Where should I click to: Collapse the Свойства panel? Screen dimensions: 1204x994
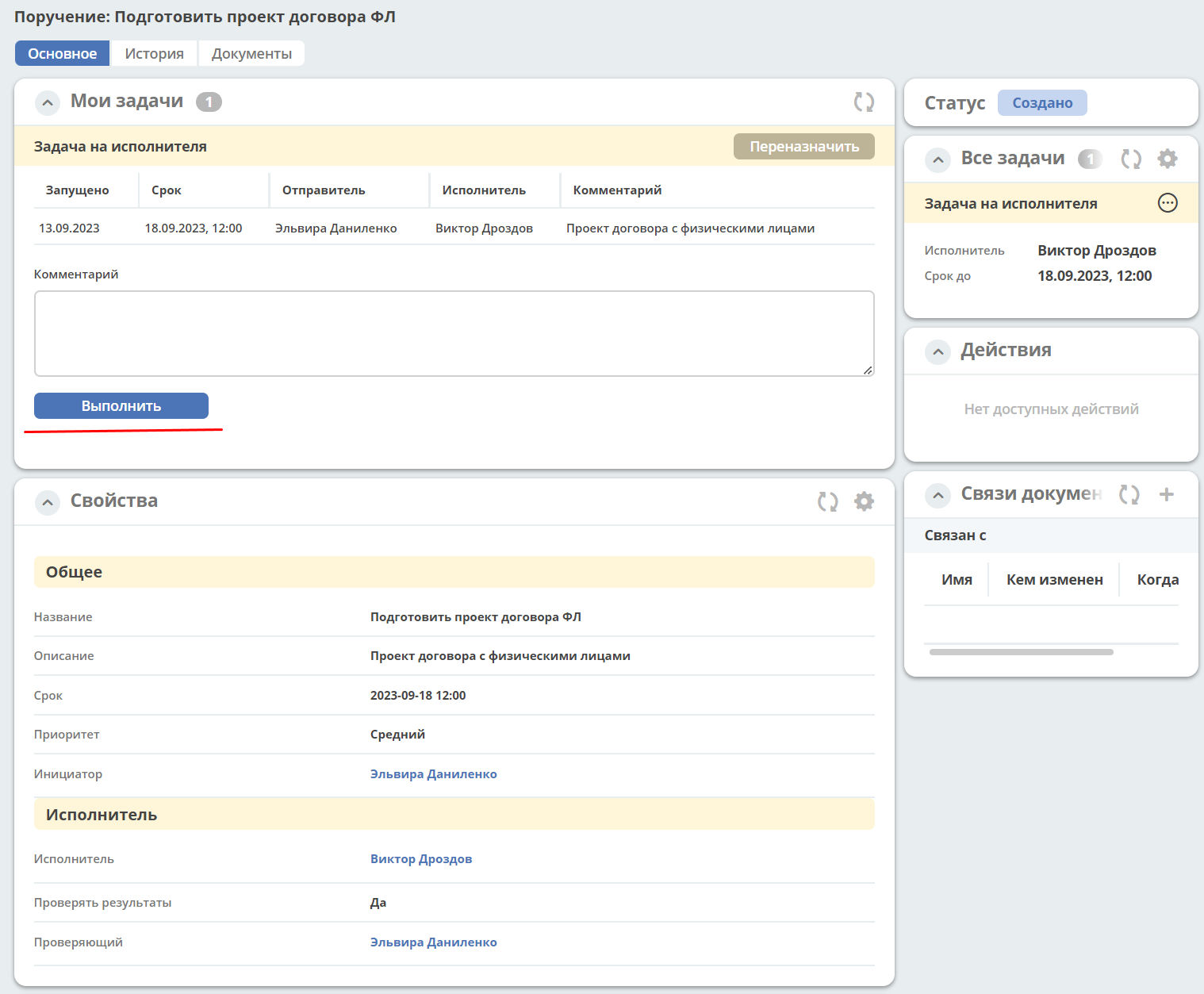[48, 503]
